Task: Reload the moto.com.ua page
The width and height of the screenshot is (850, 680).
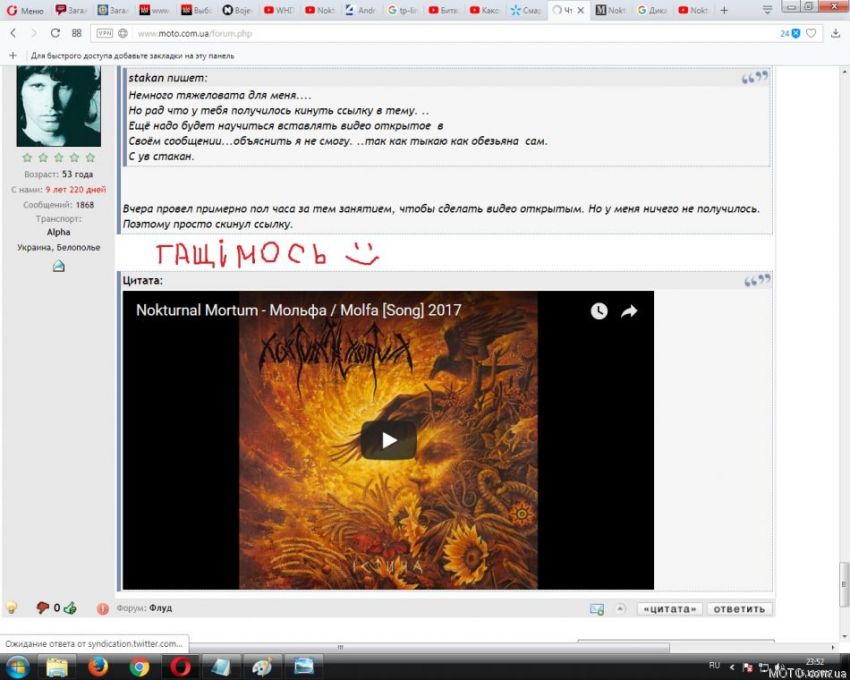Action: pos(55,33)
